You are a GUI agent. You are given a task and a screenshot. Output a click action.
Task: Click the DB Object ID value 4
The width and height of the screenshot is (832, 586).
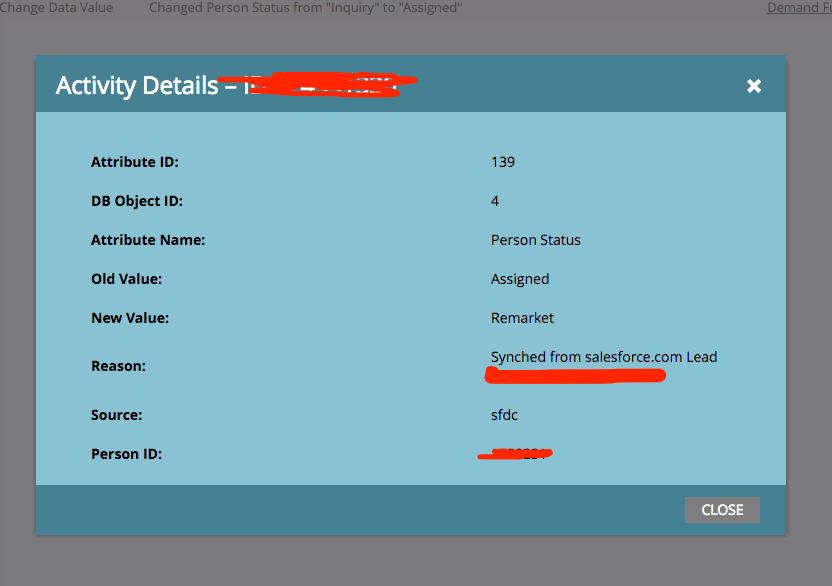click(495, 201)
